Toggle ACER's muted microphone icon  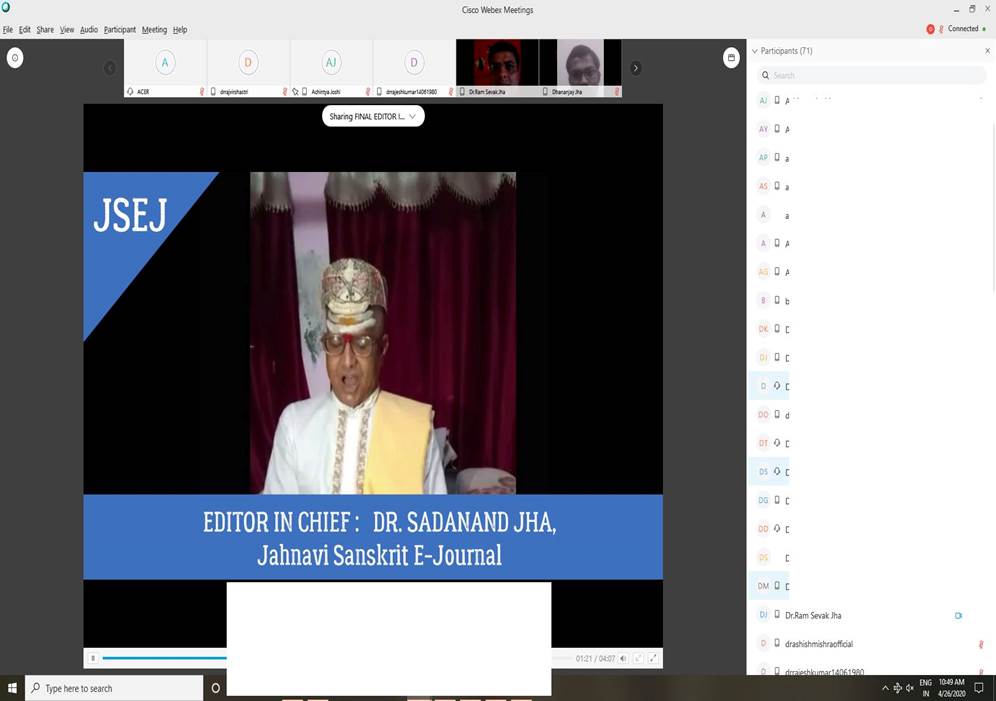202,91
